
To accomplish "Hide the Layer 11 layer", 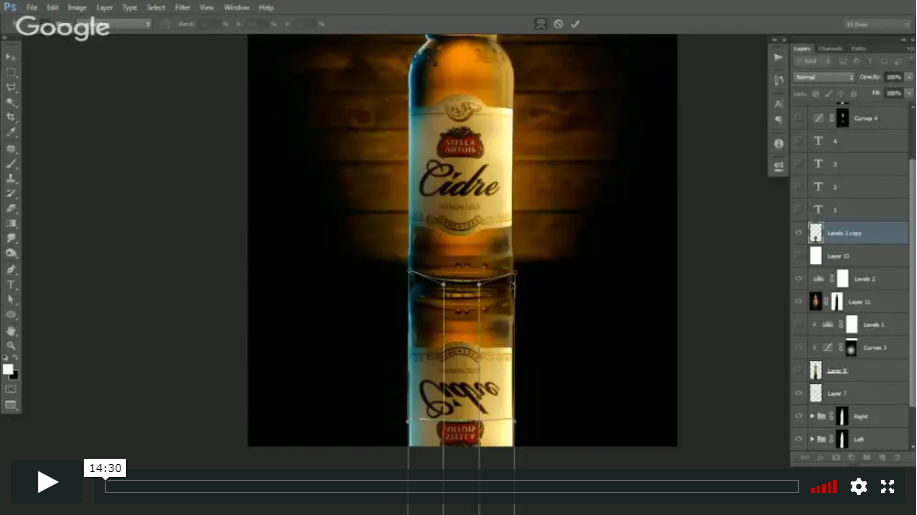I will pyautogui.click(x=799, y=301).
